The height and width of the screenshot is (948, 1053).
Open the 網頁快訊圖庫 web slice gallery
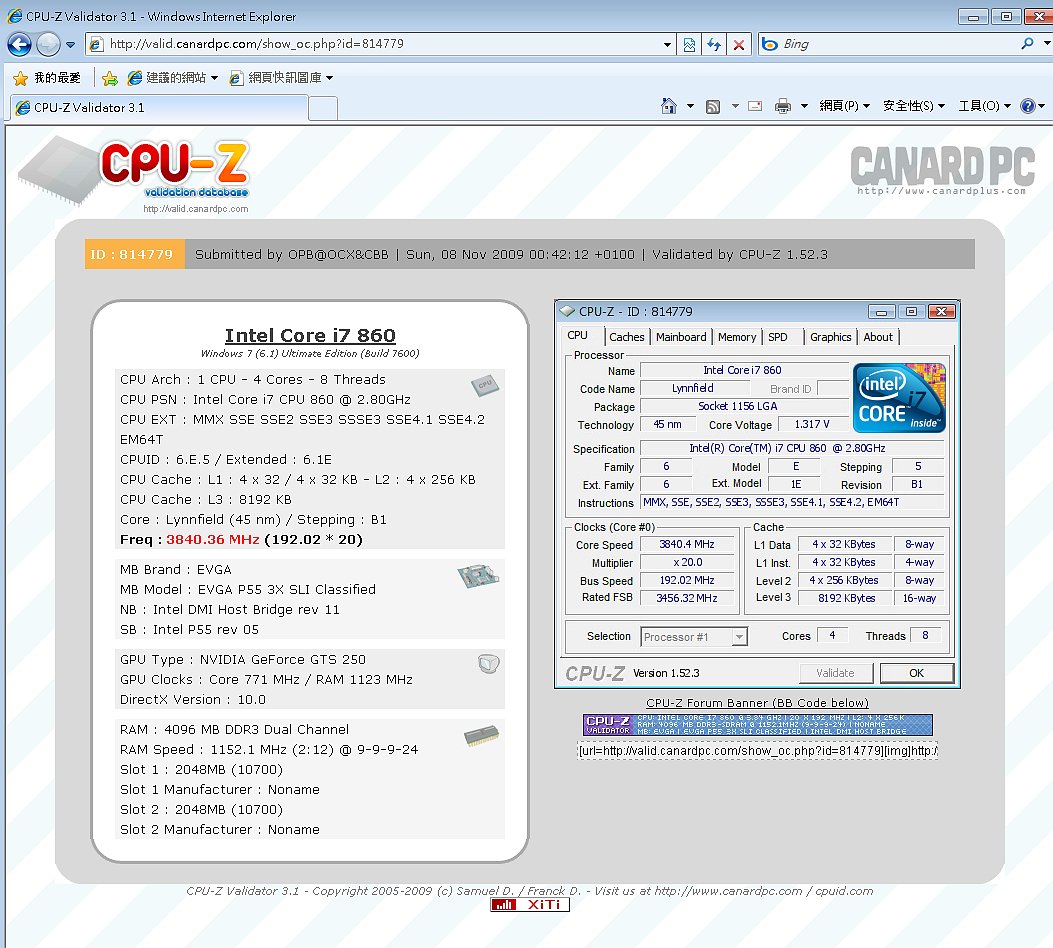point(281,78)
